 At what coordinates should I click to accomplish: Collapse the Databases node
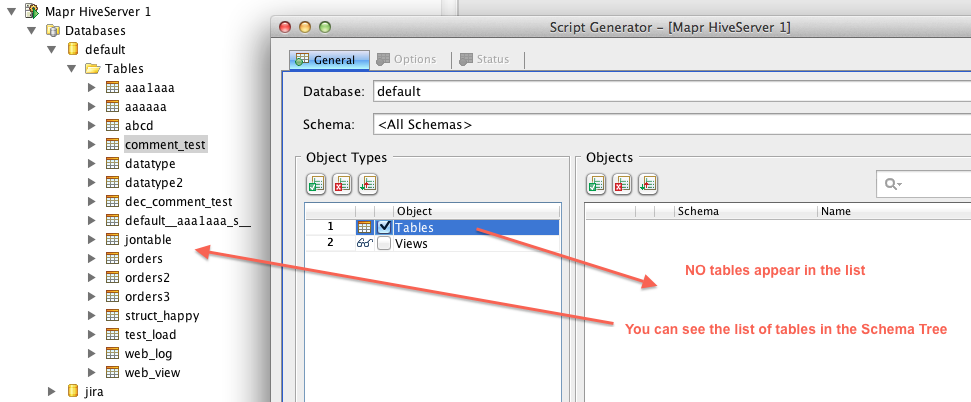(x=32, y=30)
